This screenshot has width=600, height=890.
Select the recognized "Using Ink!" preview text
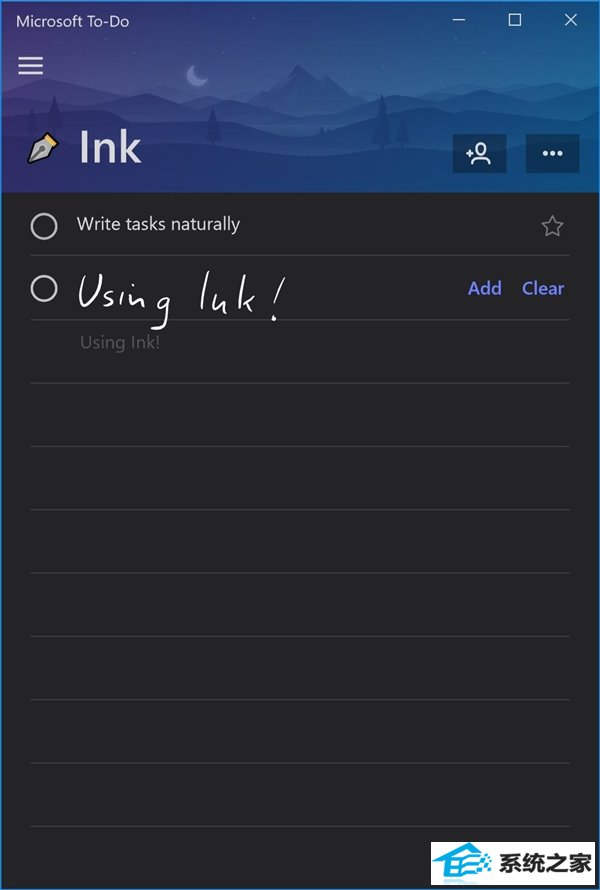(120, 342)
